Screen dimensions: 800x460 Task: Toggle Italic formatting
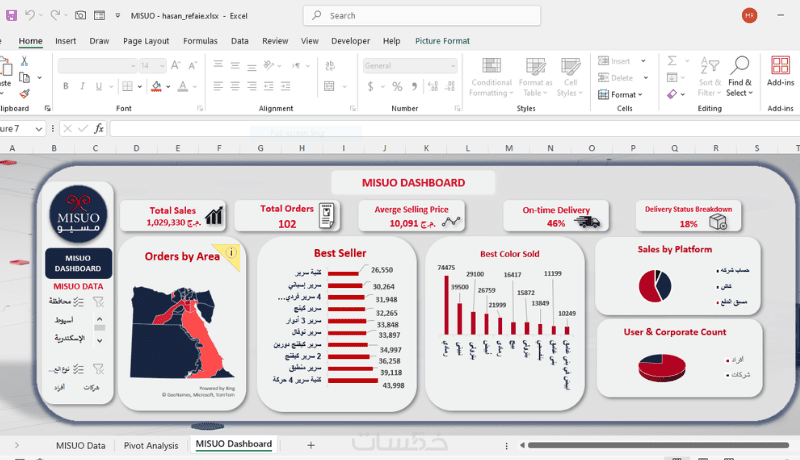(82, 86)
